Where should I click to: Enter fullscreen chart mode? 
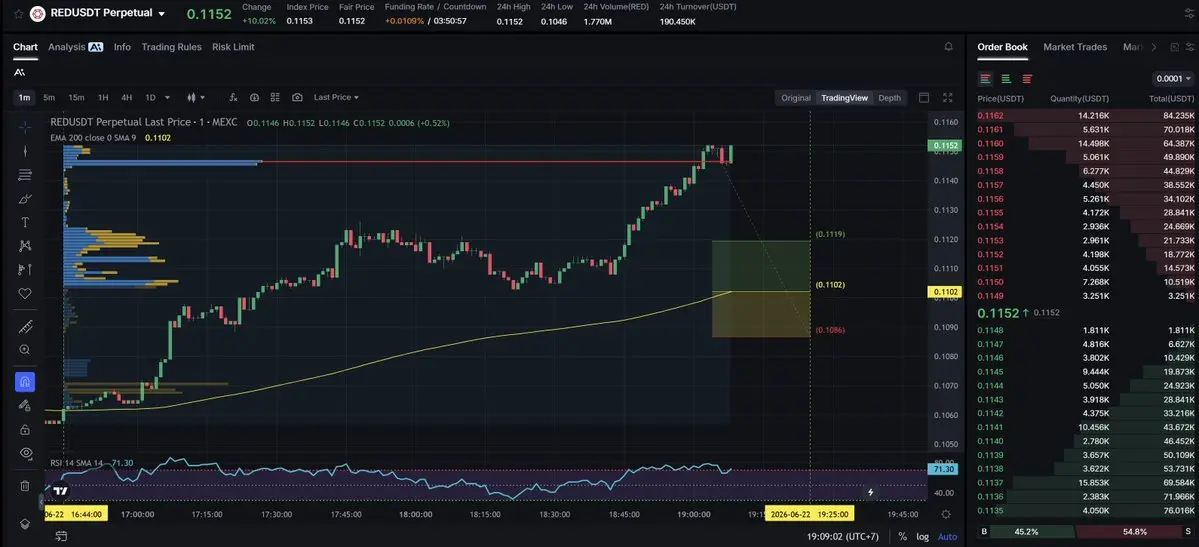(948, 97)
